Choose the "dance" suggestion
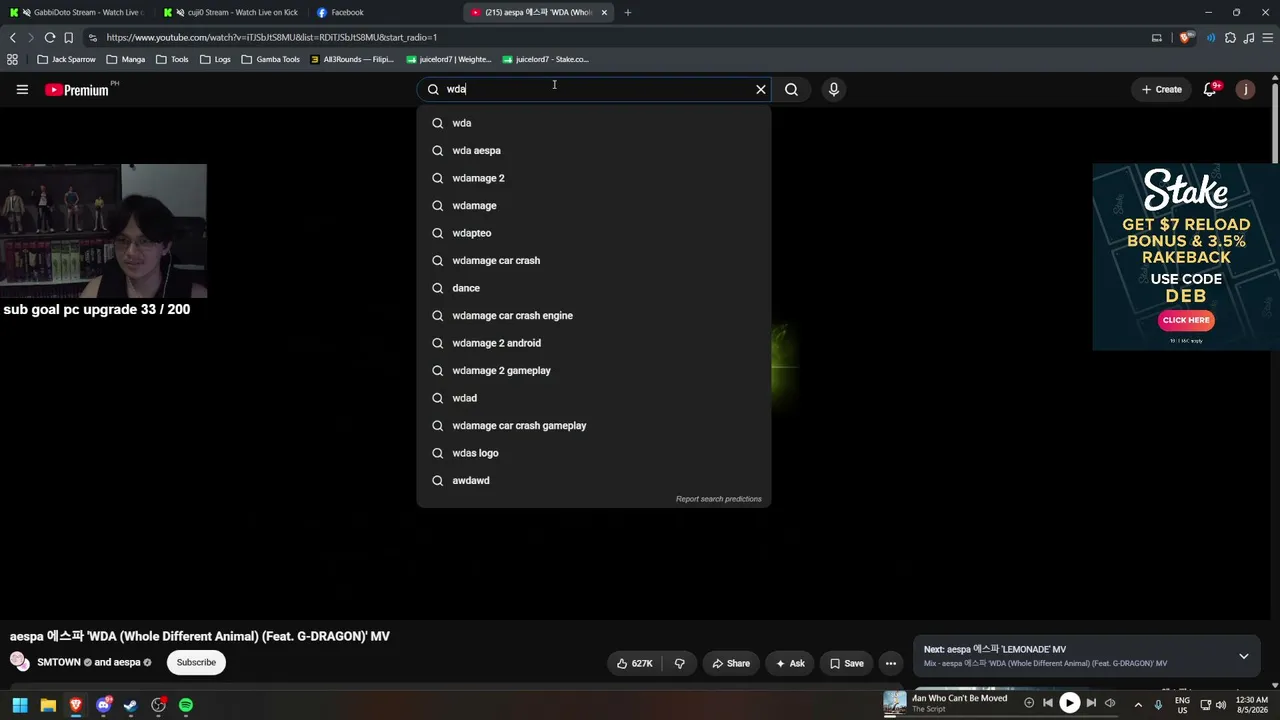Screen dimensions: 1280x720 point(594,288)
